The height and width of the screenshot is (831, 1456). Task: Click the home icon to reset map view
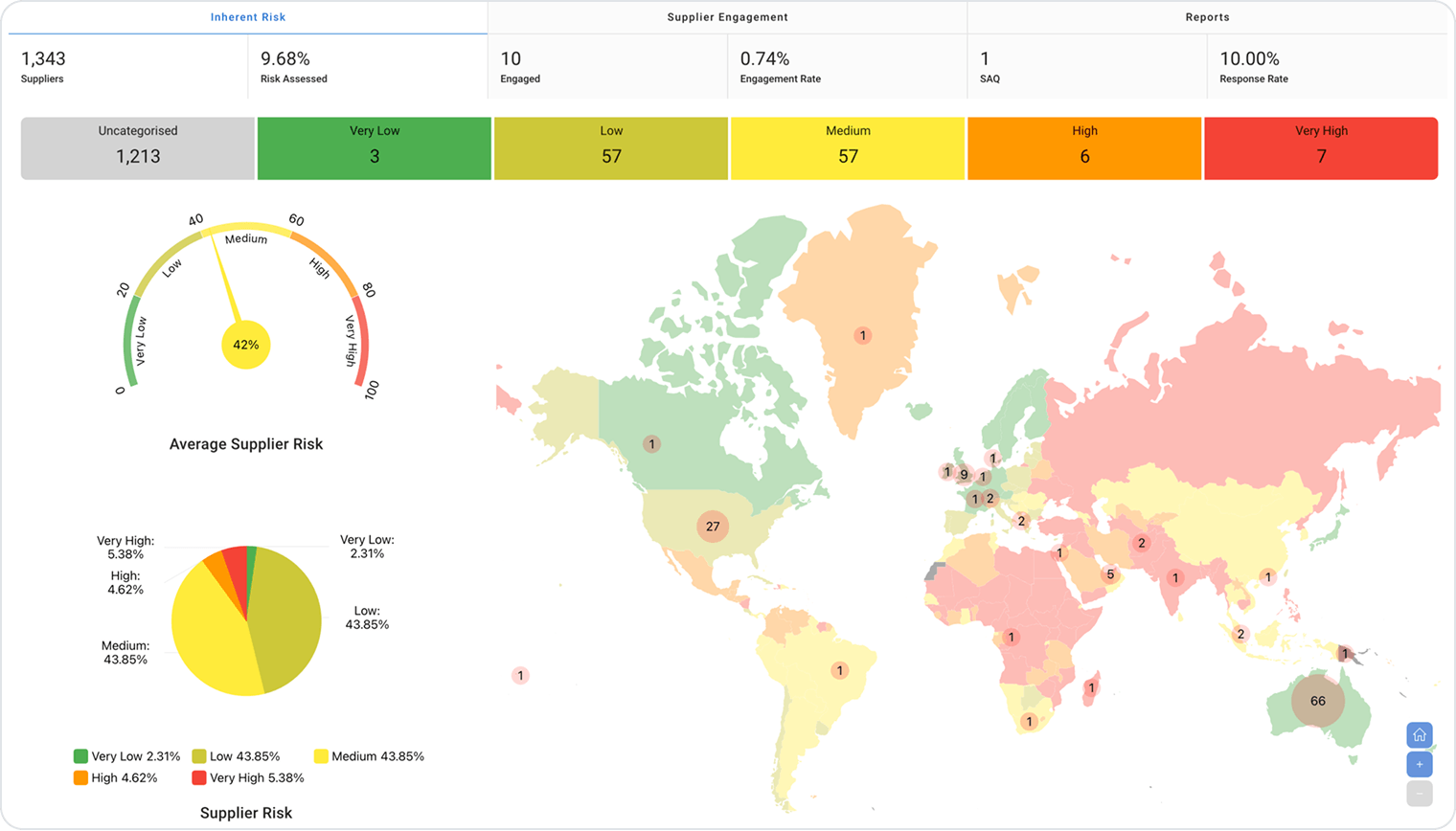click(1419, 735)
